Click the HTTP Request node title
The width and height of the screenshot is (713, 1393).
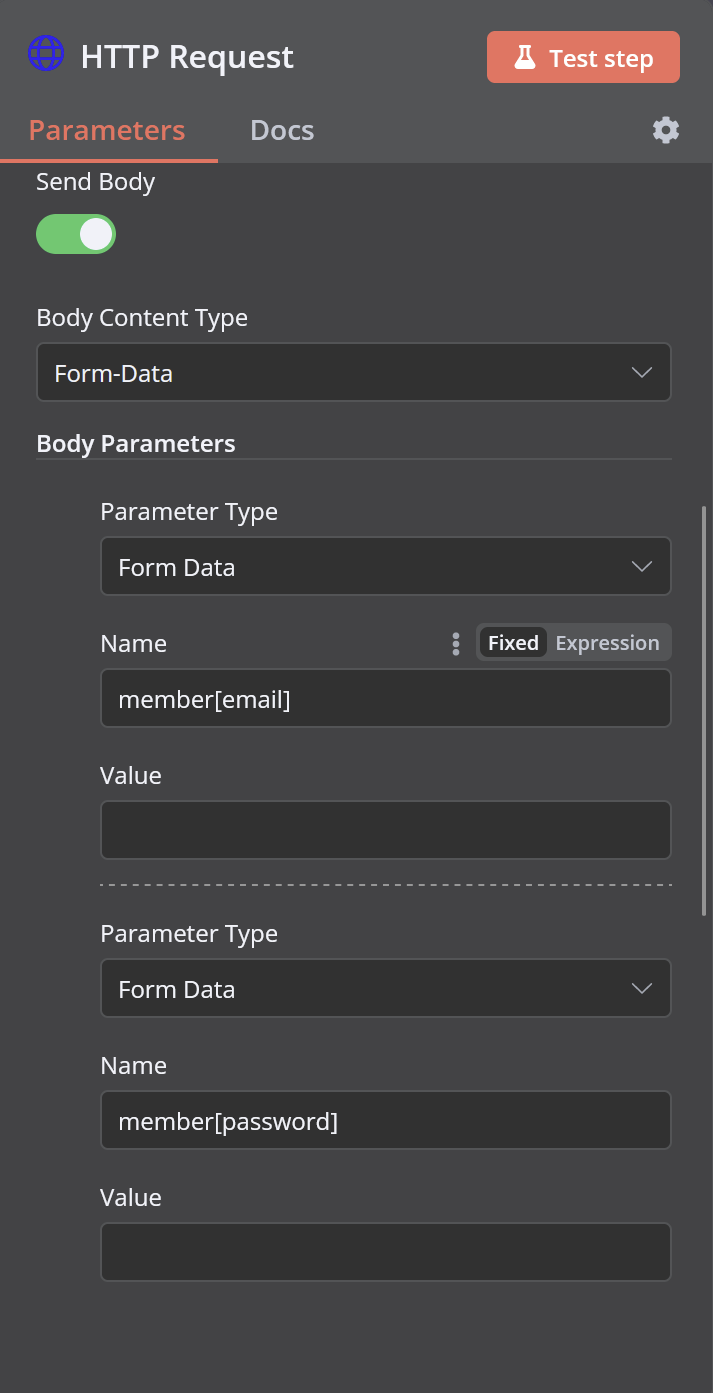[187, 56]
